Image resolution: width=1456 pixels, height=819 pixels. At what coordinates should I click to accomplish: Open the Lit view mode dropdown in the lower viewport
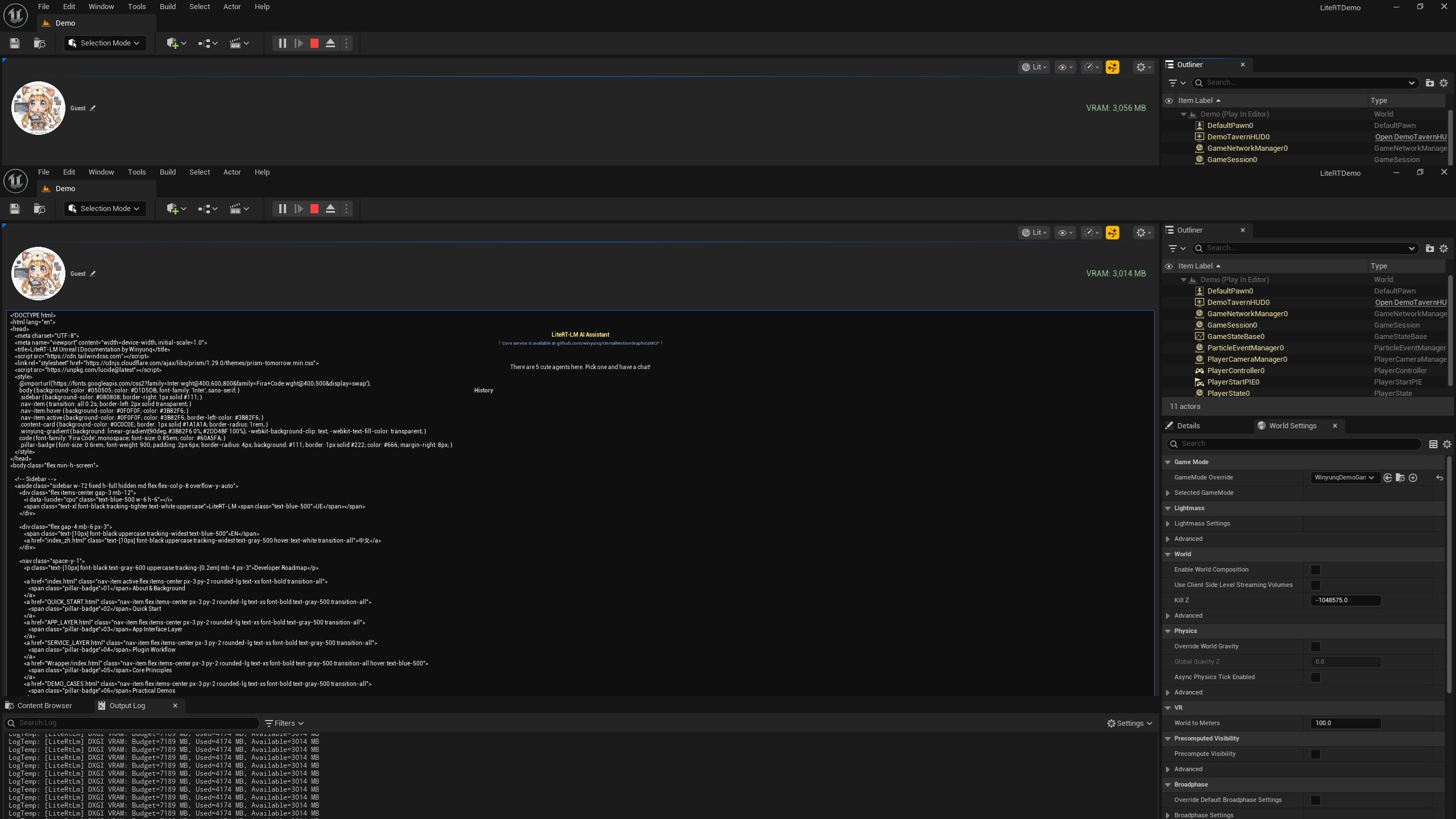pyautogui.click(x=1034, y=233)
